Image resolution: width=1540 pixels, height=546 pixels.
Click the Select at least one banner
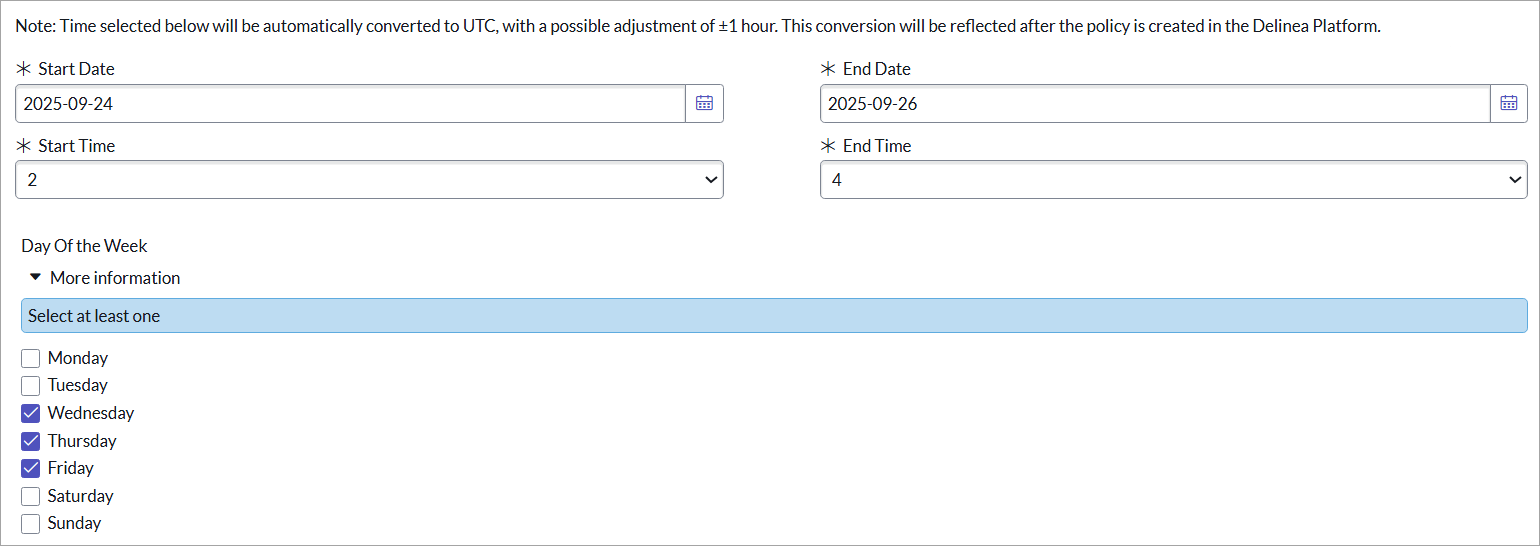pyautogui.click(x=774, y=316)
